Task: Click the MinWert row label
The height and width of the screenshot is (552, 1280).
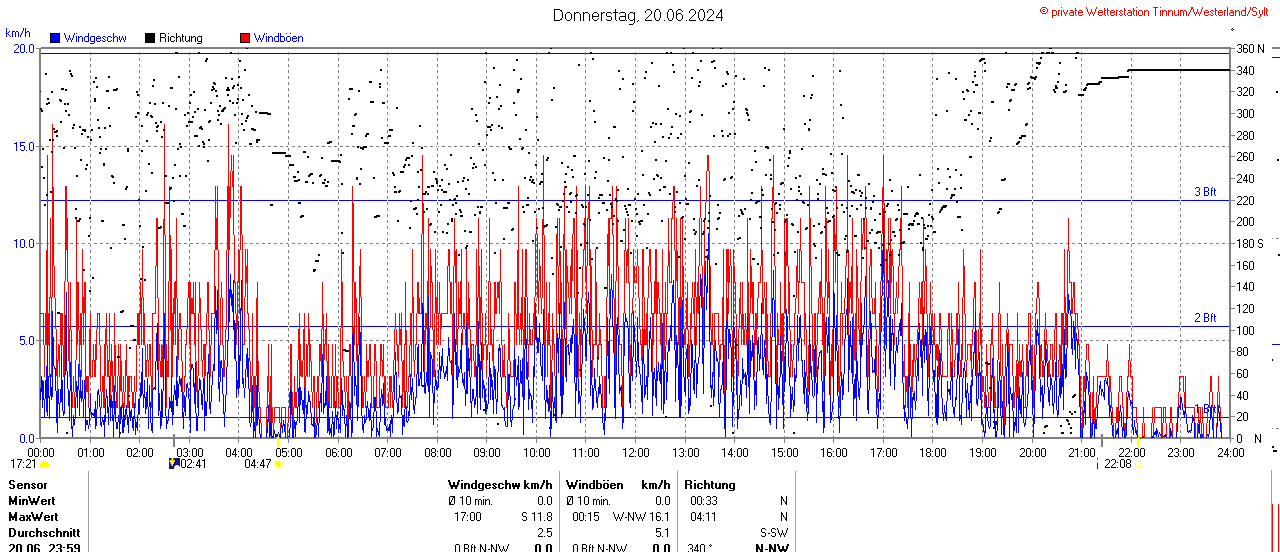Action: coord(32,501)
